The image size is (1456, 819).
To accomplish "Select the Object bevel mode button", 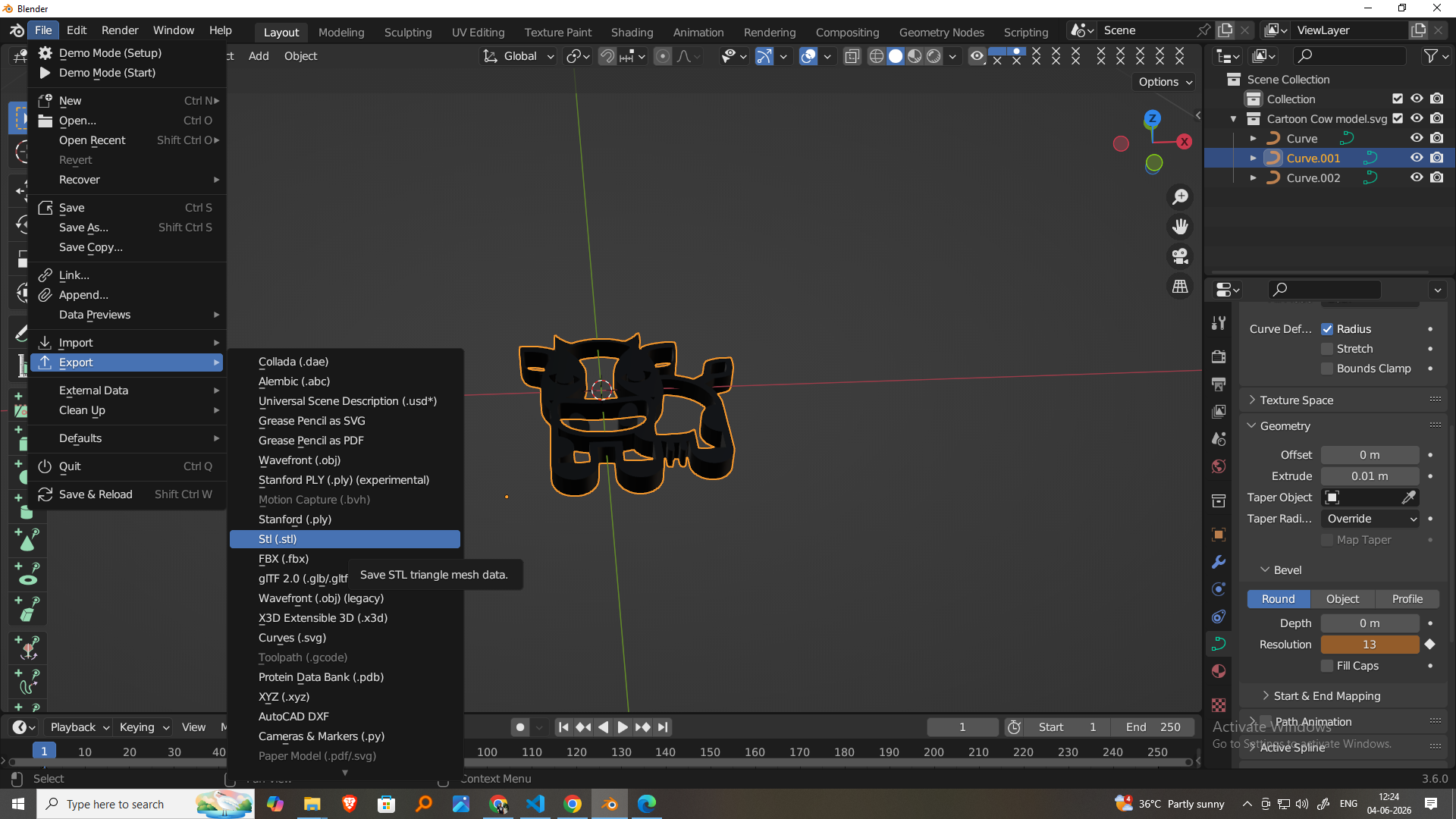I will 1342,599.
